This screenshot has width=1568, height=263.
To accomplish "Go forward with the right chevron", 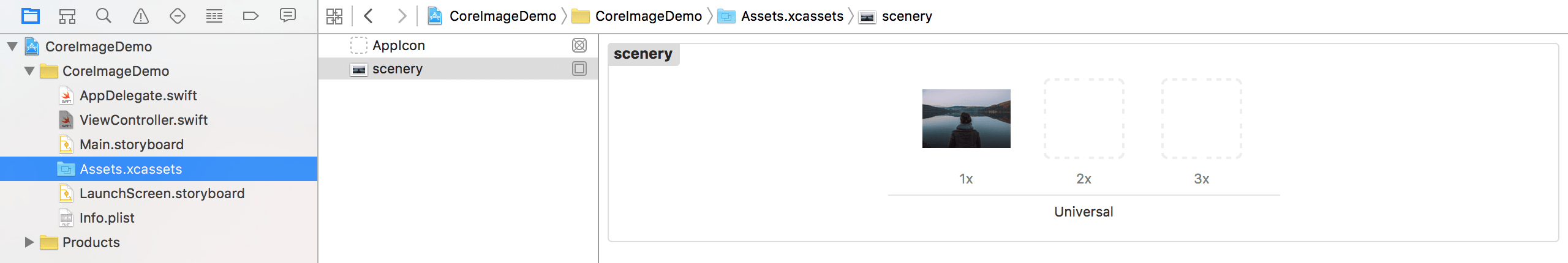I will tap(402, 16).
